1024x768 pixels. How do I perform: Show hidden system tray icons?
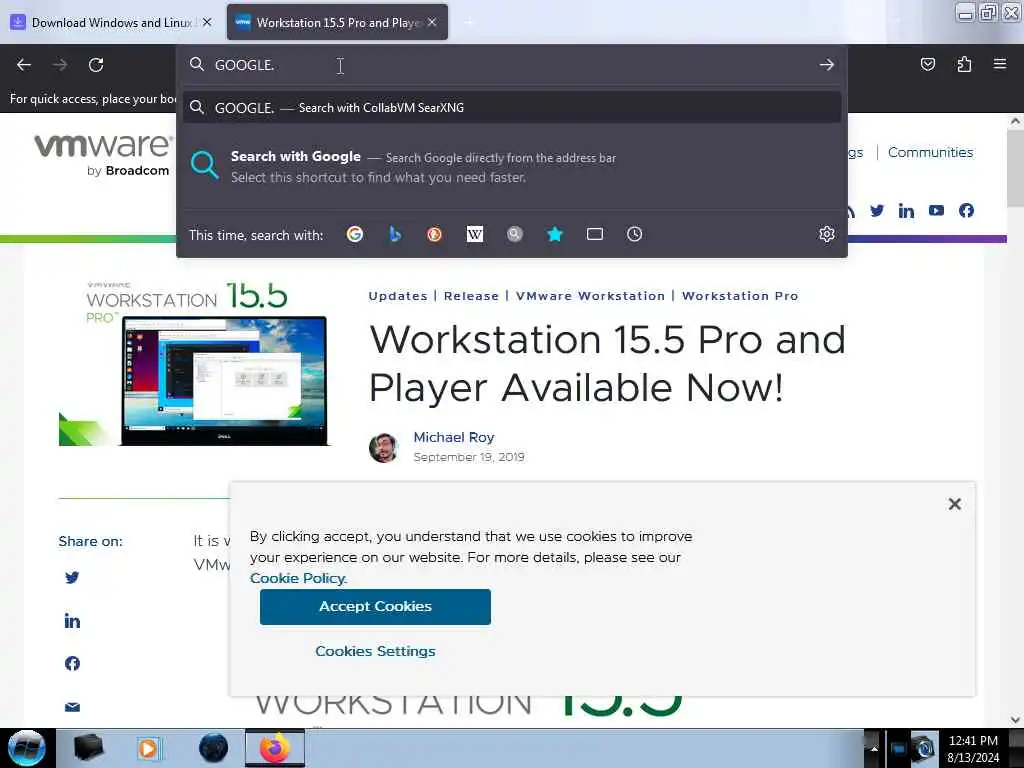(x=873, y=748)
